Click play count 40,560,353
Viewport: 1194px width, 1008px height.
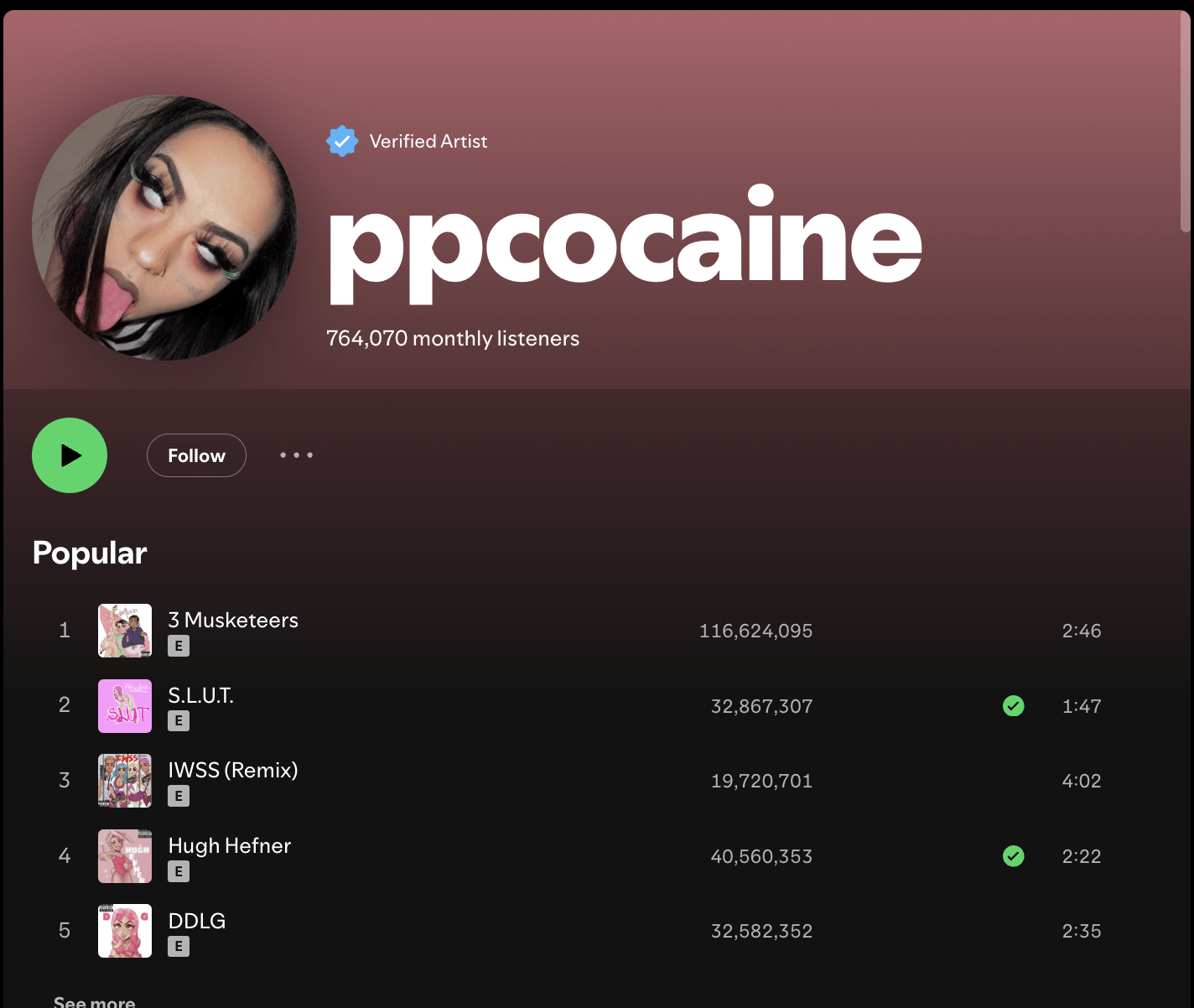click(761, 856)
